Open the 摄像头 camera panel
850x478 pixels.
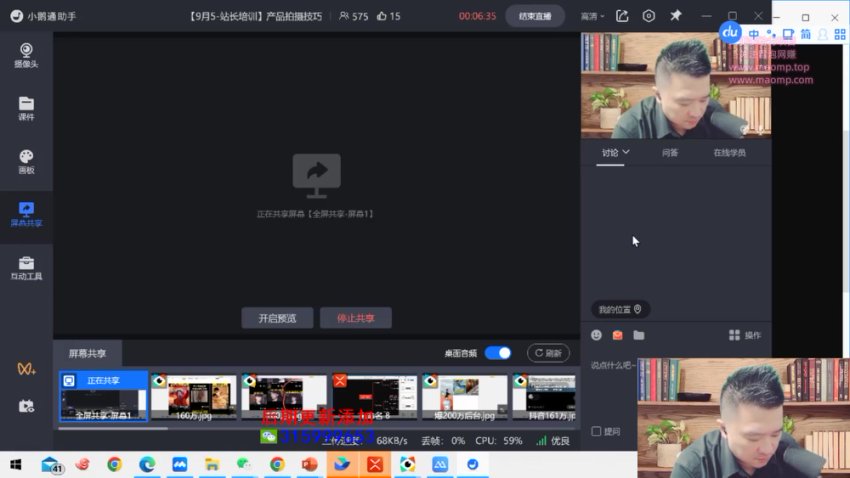[x=26, y=54]
